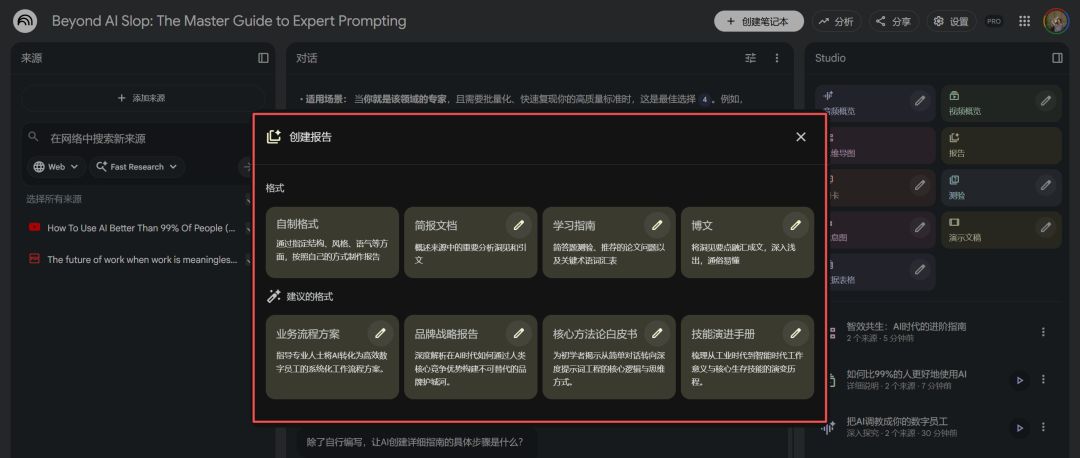The image size is (1080, 458).
Task: Collapse the Studio panel
Action: [1057, 58]
